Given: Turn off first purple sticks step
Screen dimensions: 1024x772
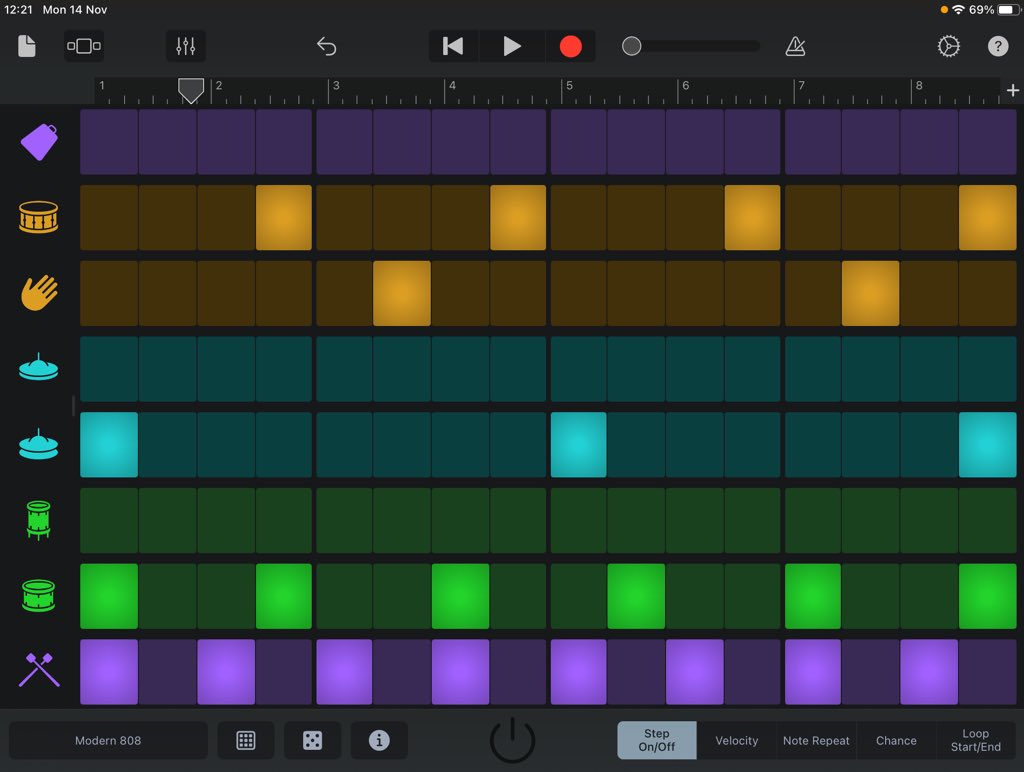Looking at the screenshot, I should pyautogui.click(x=109, y=672).
